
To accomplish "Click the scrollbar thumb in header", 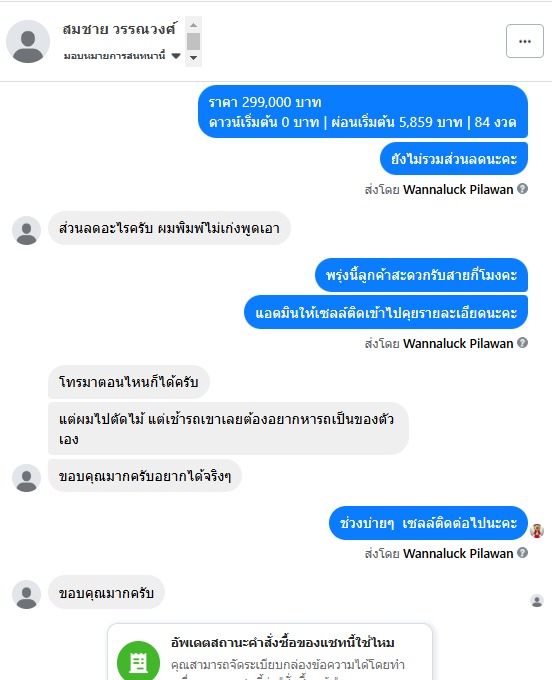I will pyautogui.click(x=193, y=42).
